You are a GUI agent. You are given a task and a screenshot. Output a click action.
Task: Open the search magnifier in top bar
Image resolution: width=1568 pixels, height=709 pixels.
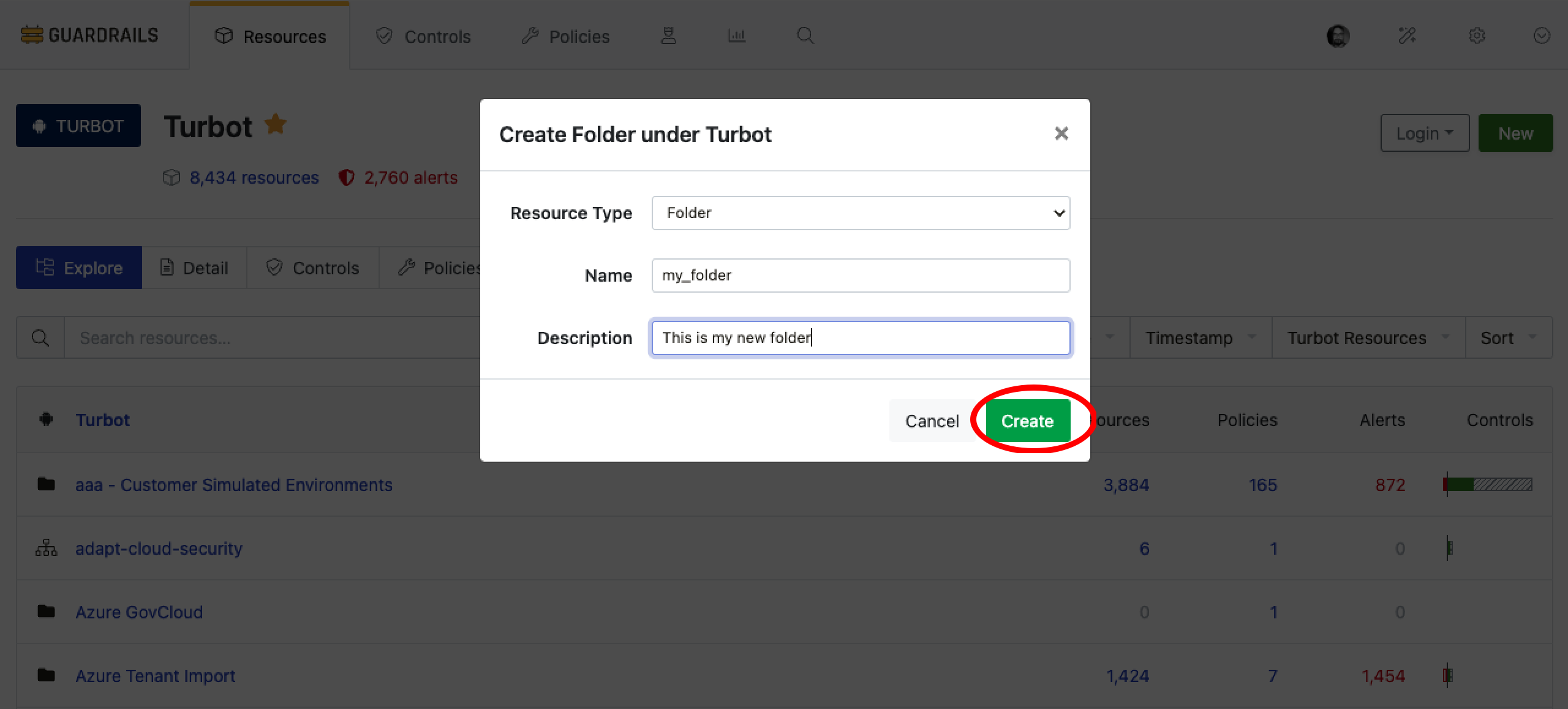805,36
